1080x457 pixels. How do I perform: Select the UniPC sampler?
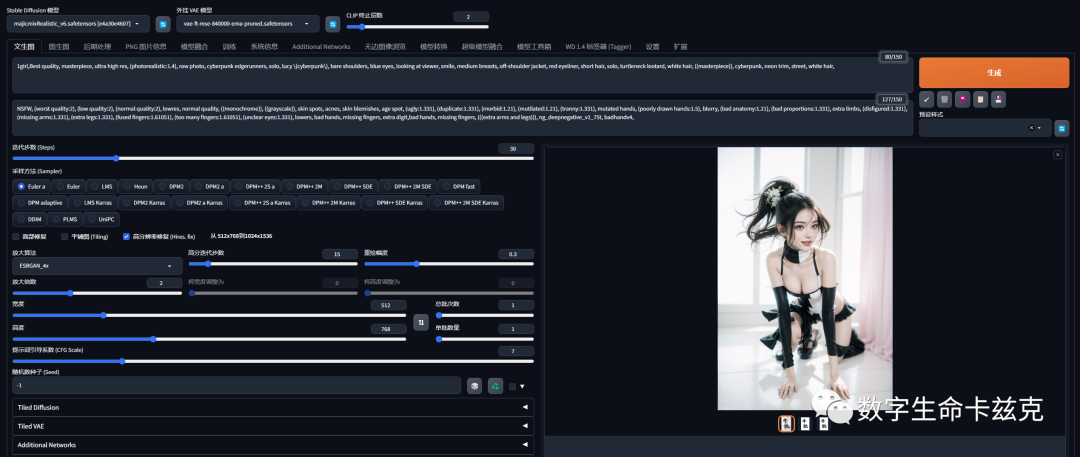coord(101,219)
